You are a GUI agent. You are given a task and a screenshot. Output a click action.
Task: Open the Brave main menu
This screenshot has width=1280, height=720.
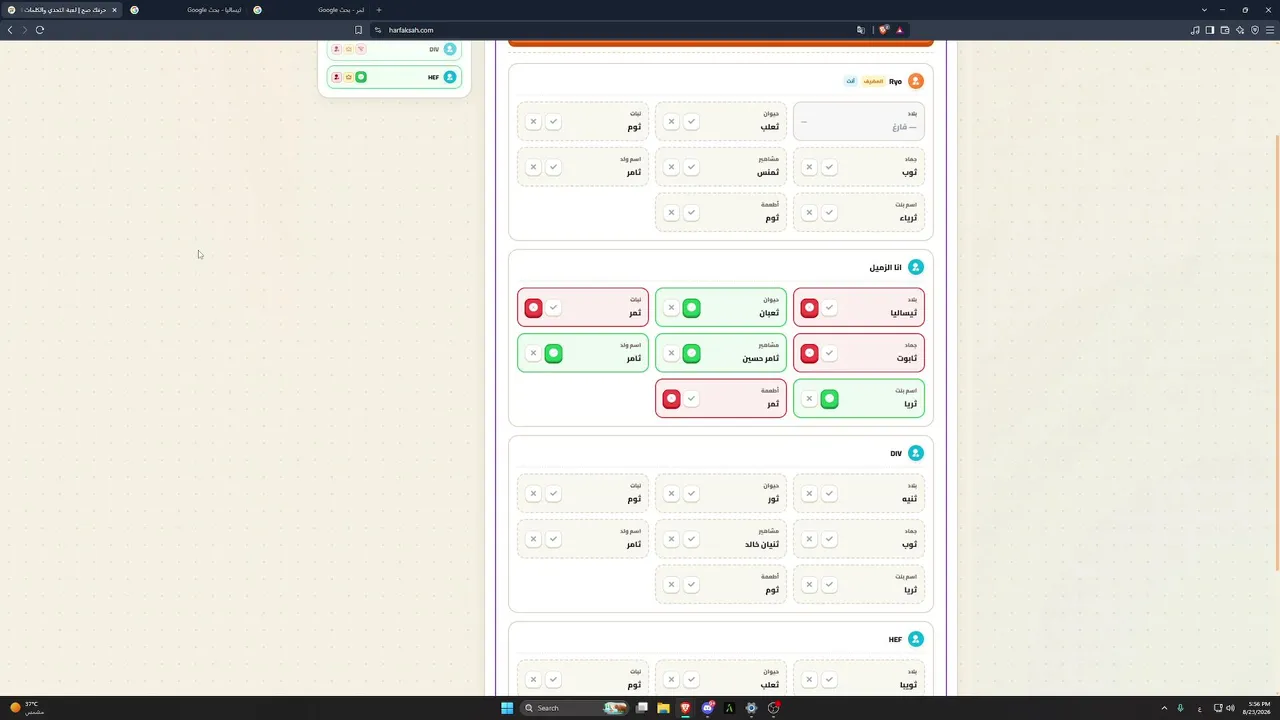(1270, 30)
